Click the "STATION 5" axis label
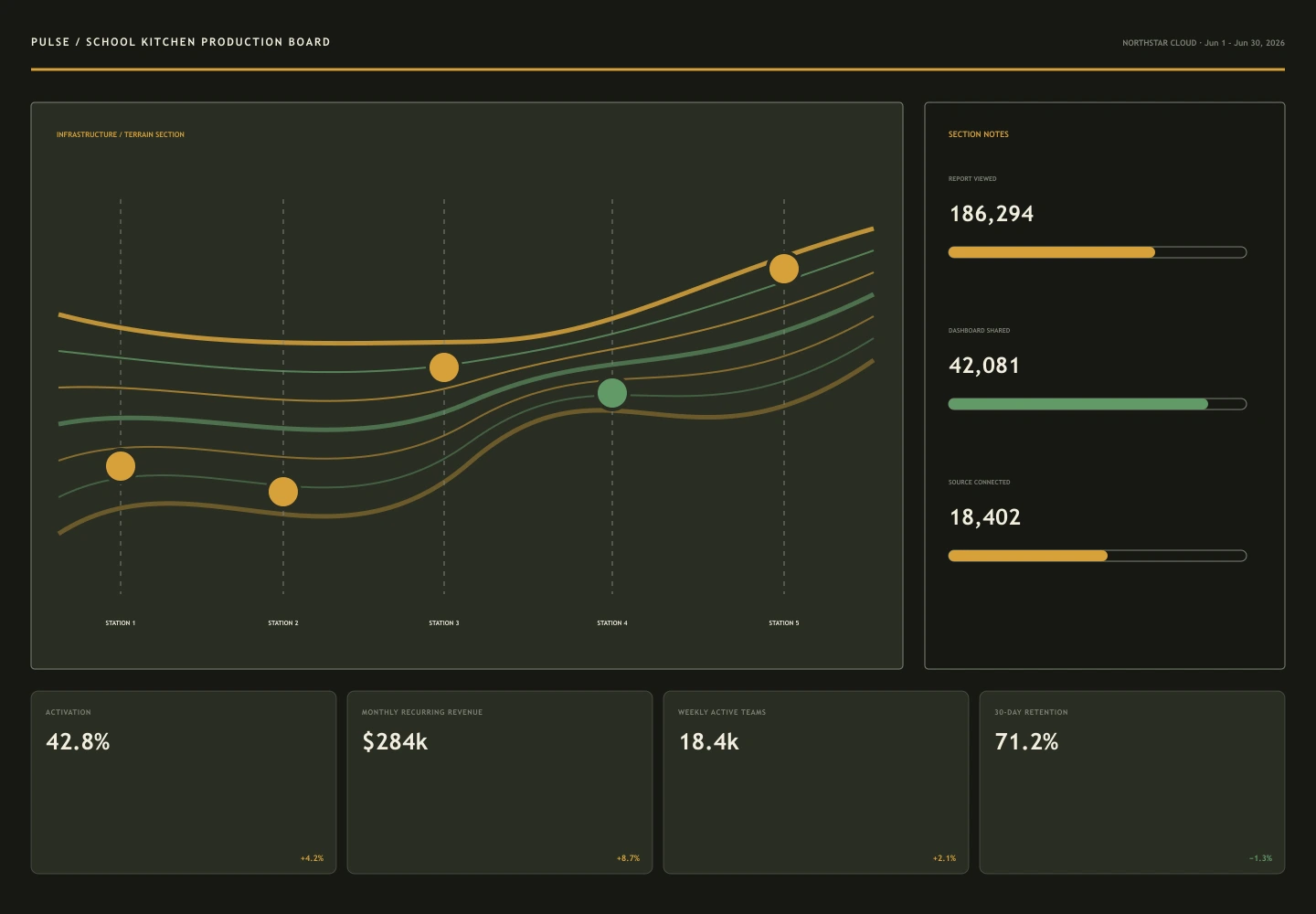The height and width of the screenshot is (914, 1316). coord(784,623)
